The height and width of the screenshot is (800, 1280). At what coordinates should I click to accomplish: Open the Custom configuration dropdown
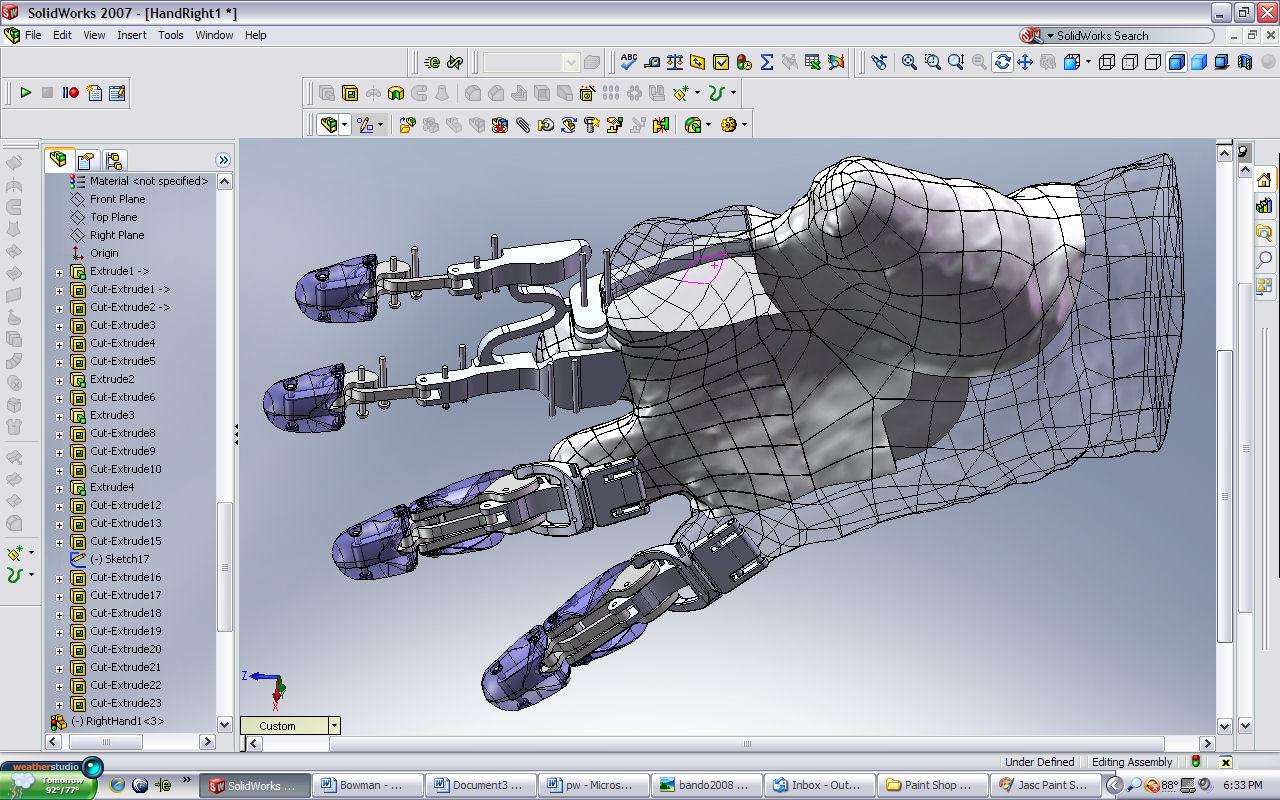pyautogui.click(x=335, y=725)
